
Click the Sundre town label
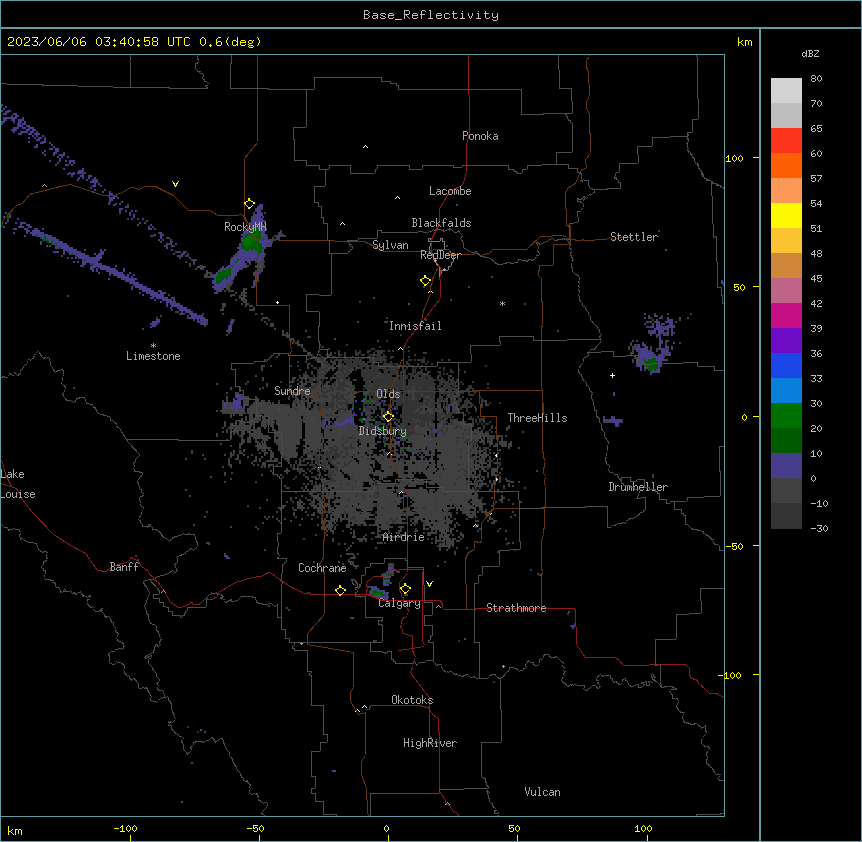click(x=292, y=391)
